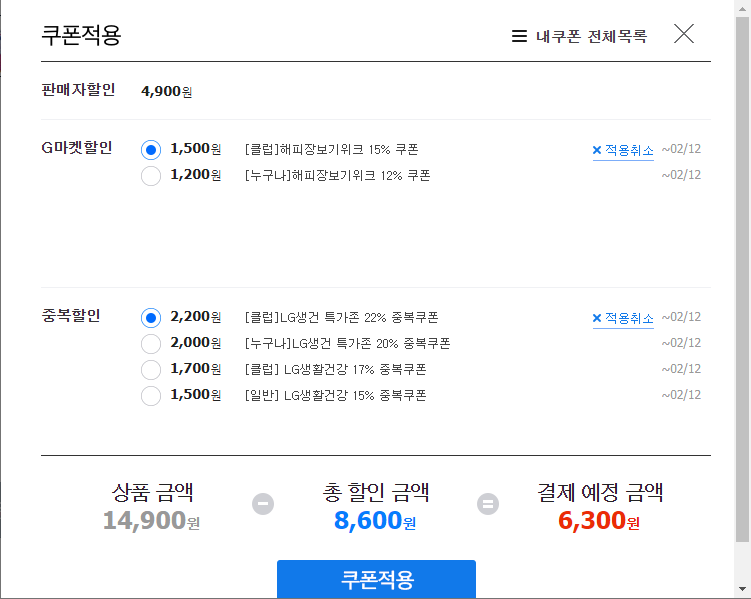Click the scrollbar up arrow
Screen dimensions: 751x599
point(742,8)
